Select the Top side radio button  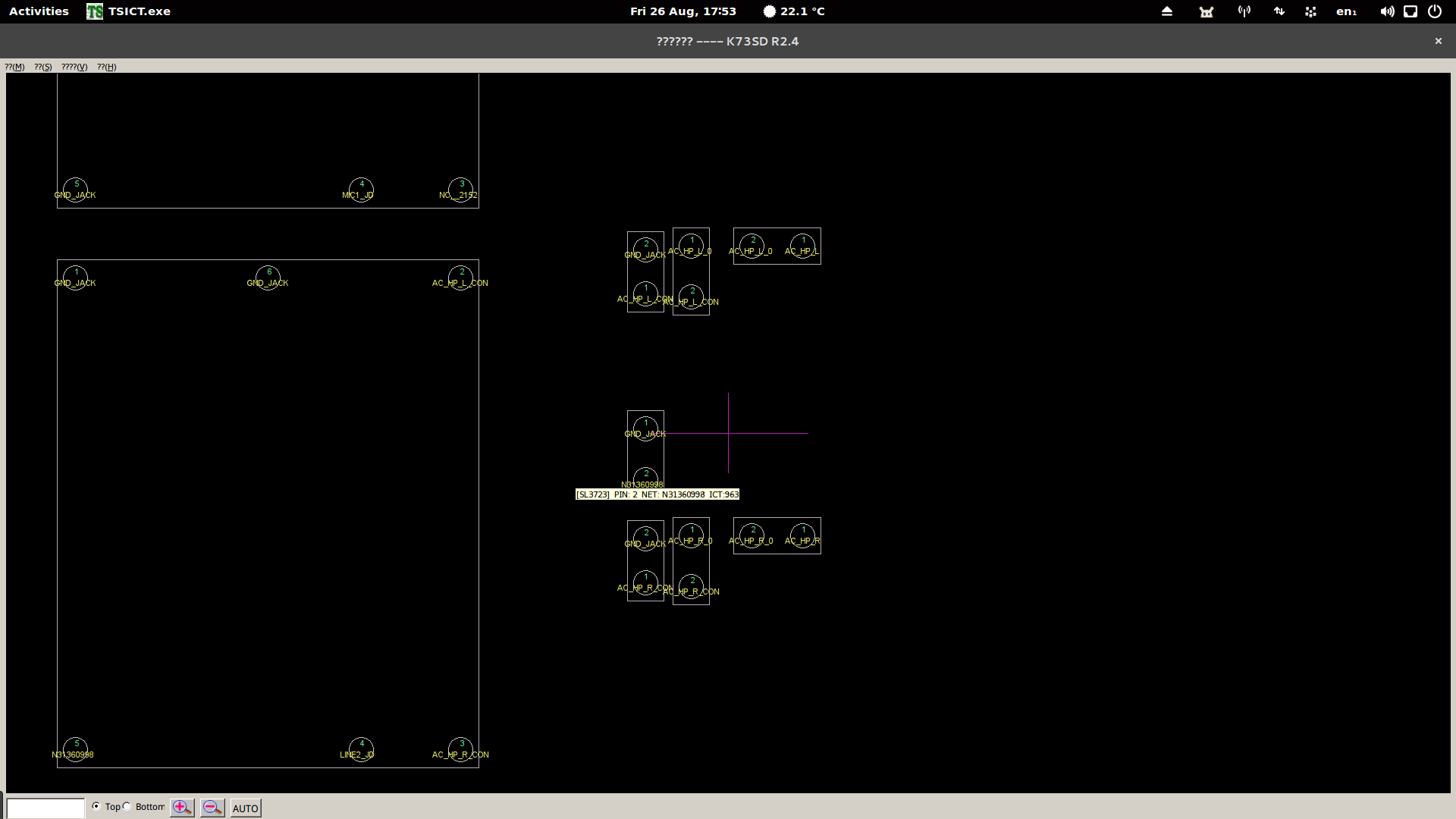96,806
